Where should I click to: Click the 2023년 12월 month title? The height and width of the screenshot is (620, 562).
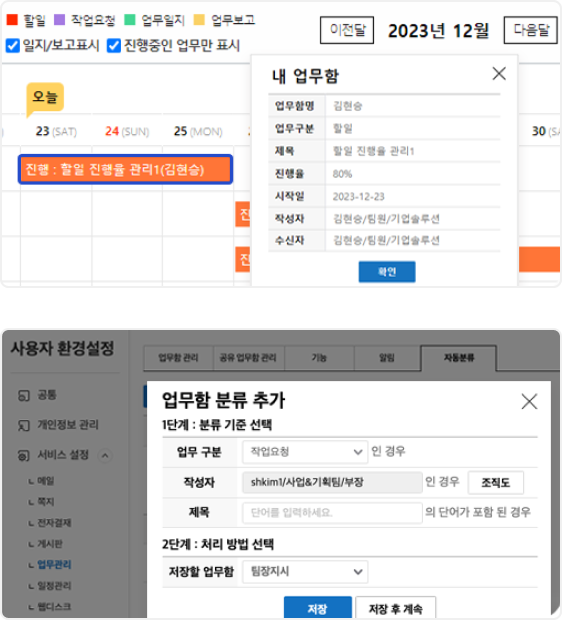click(x=438, y=30)
